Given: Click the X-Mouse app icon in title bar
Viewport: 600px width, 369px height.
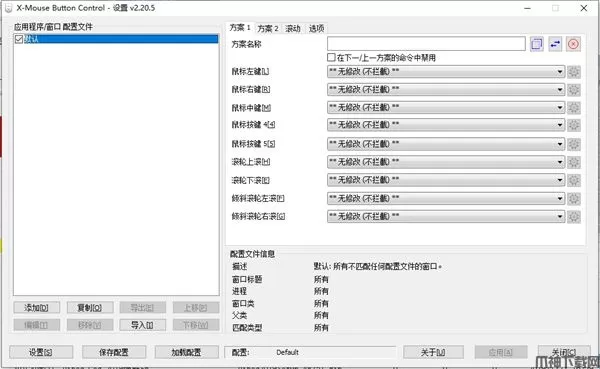Looking at the screenshot, I should click(x=8, y=8).
